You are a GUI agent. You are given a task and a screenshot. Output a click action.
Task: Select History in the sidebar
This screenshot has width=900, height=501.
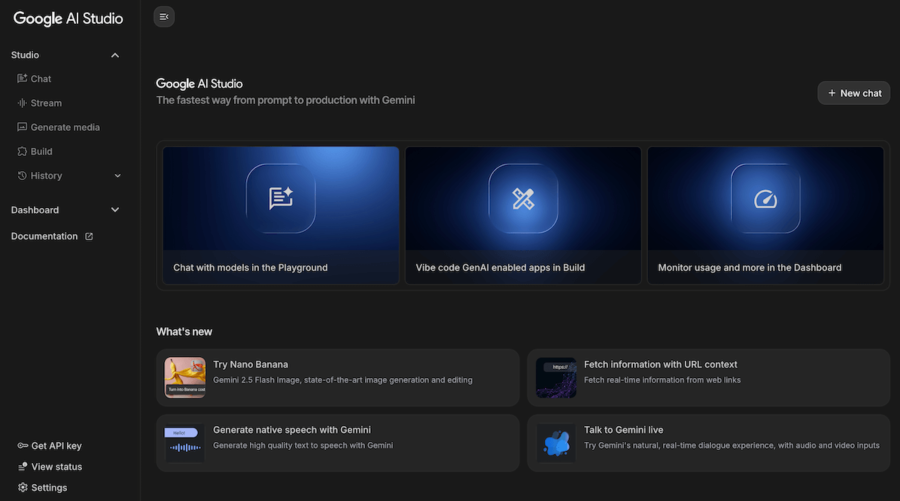[46, 176]
